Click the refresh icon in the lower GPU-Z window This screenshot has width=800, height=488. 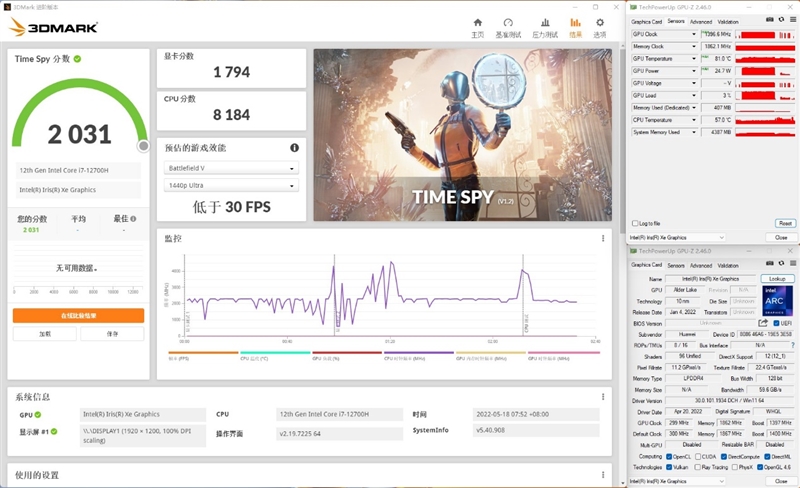[x=781, y=263]
